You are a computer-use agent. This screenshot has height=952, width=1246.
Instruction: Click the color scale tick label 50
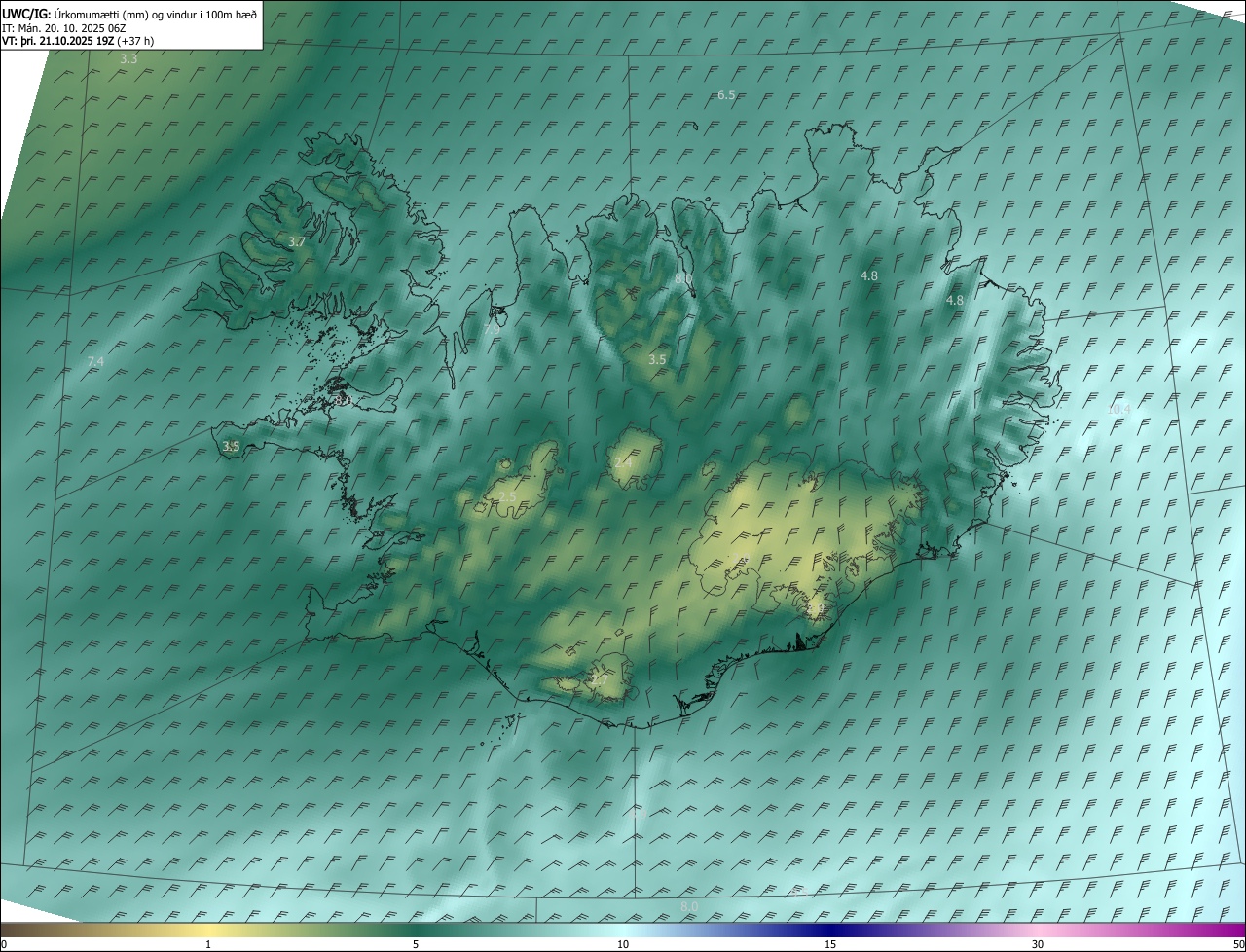pyautogui.click(x=1238, y=944)
